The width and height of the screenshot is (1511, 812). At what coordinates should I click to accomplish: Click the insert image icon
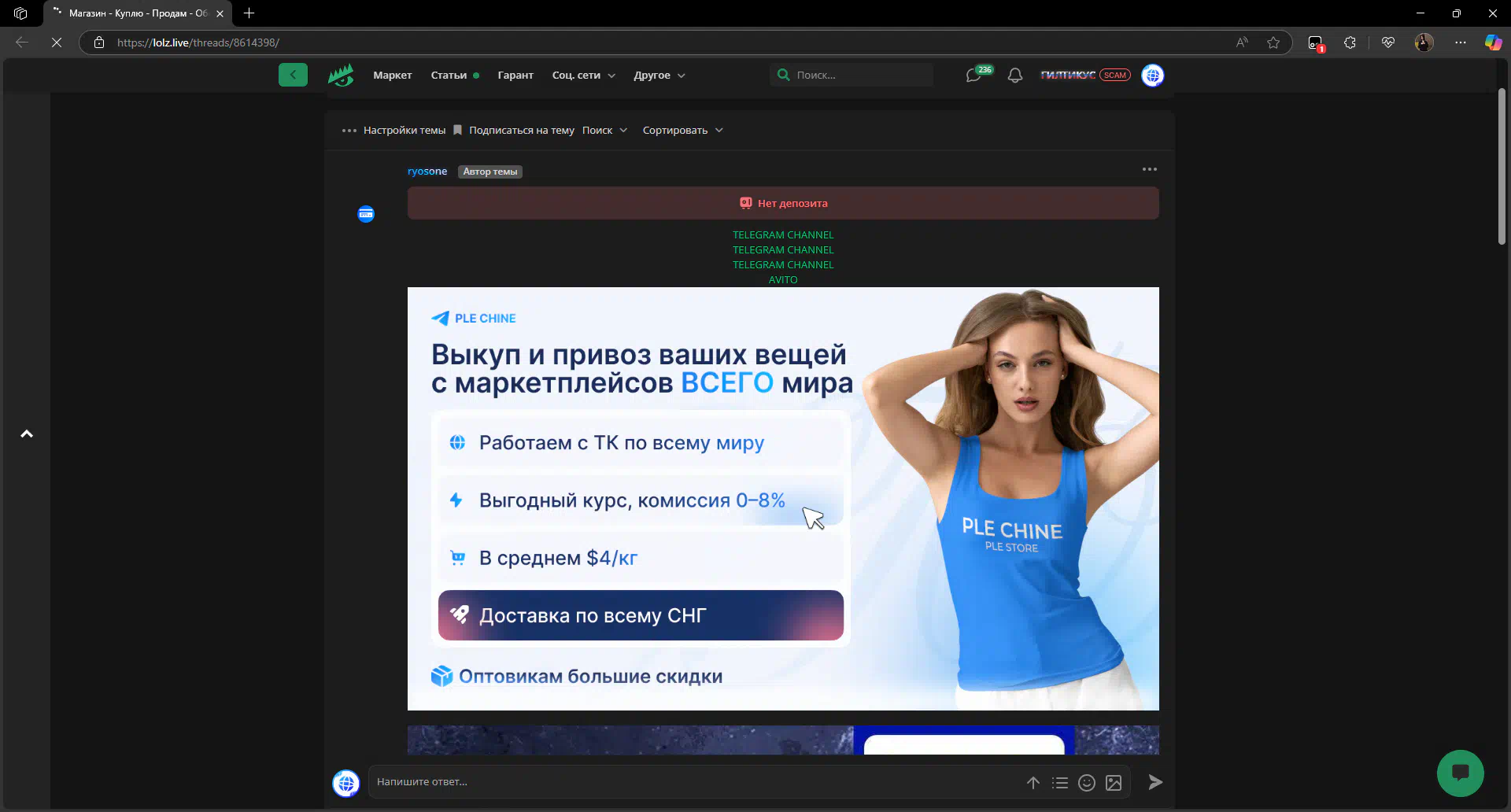[1114, 783]
